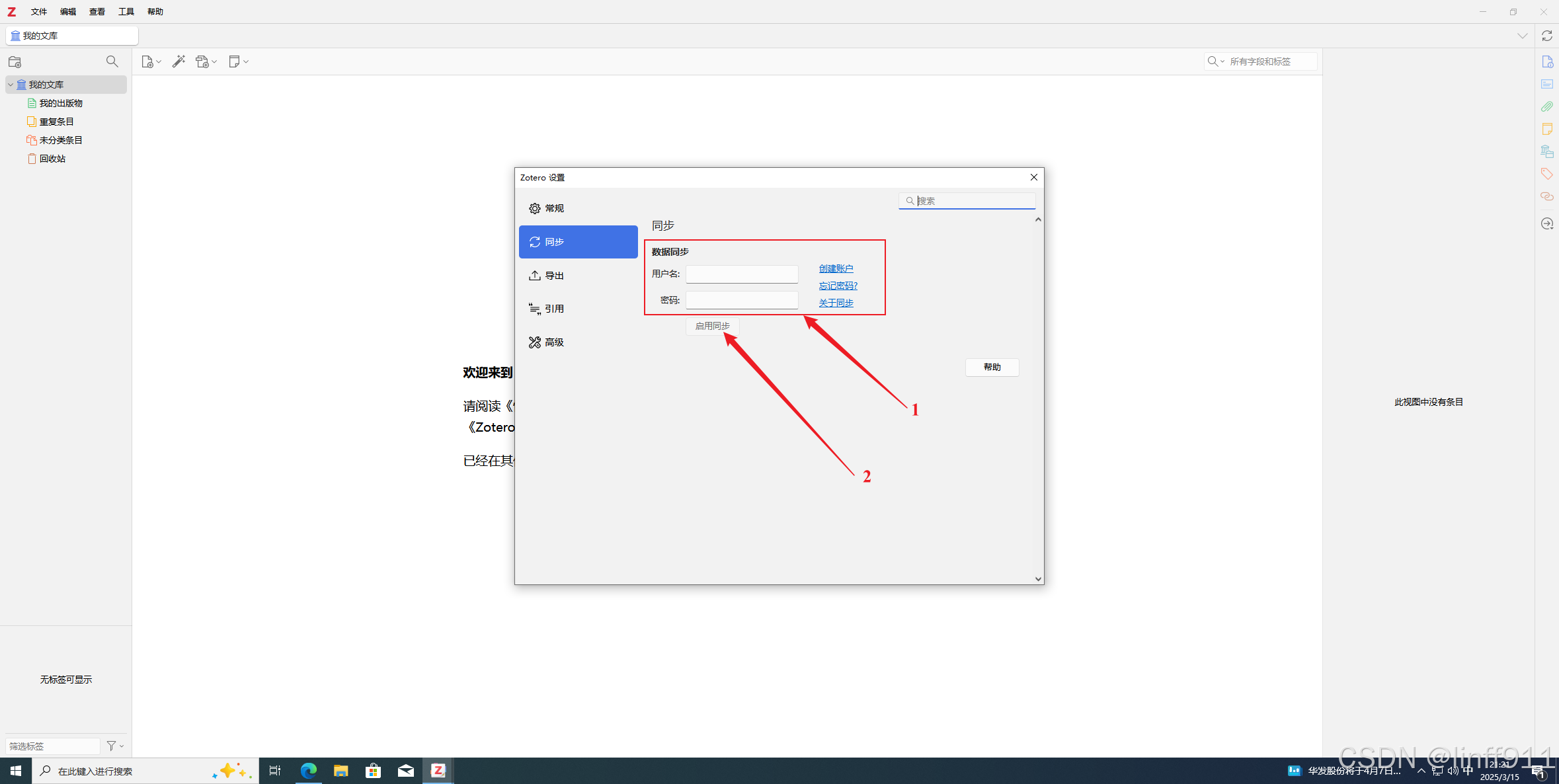1559x784 pixels.
Task: Click the 帮助 button in settings
Action: [992, 368]
